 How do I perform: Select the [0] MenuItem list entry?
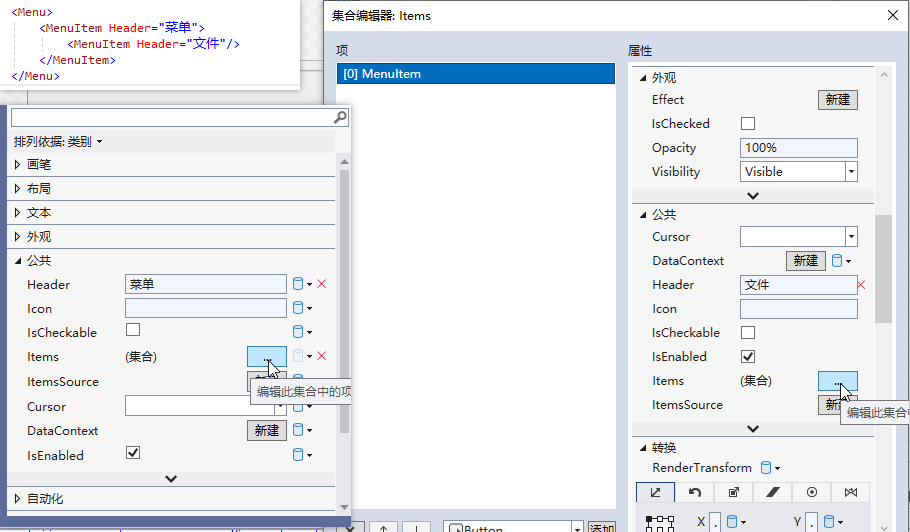coord(476,74)
